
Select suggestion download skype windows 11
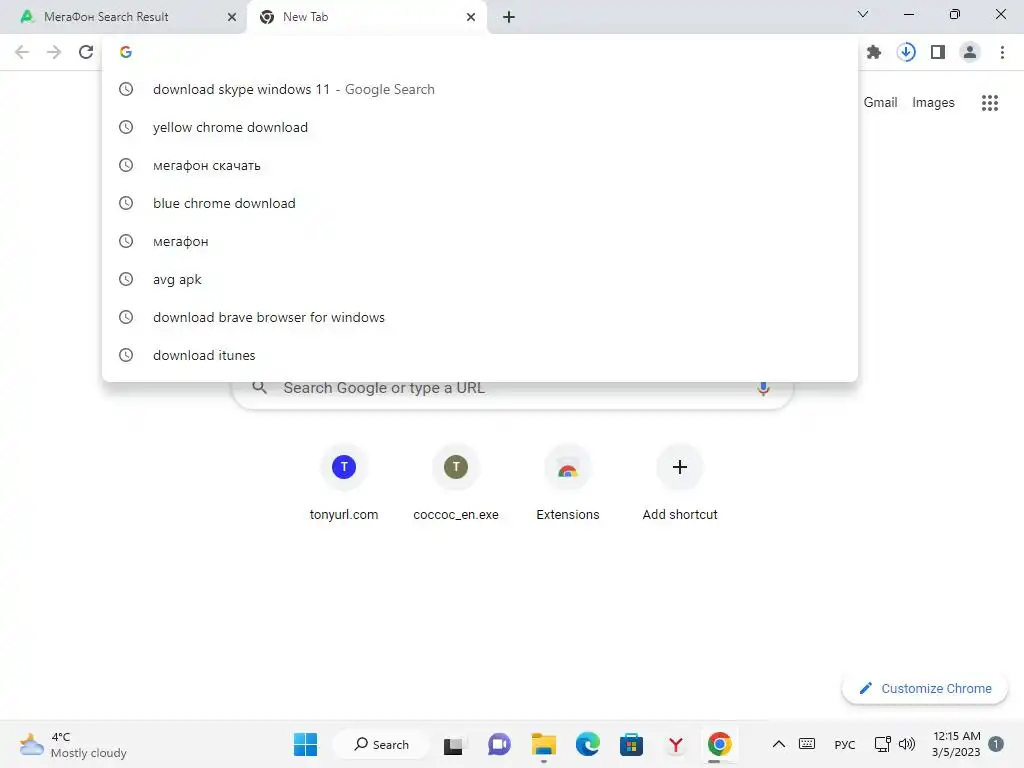coord(480,89)
